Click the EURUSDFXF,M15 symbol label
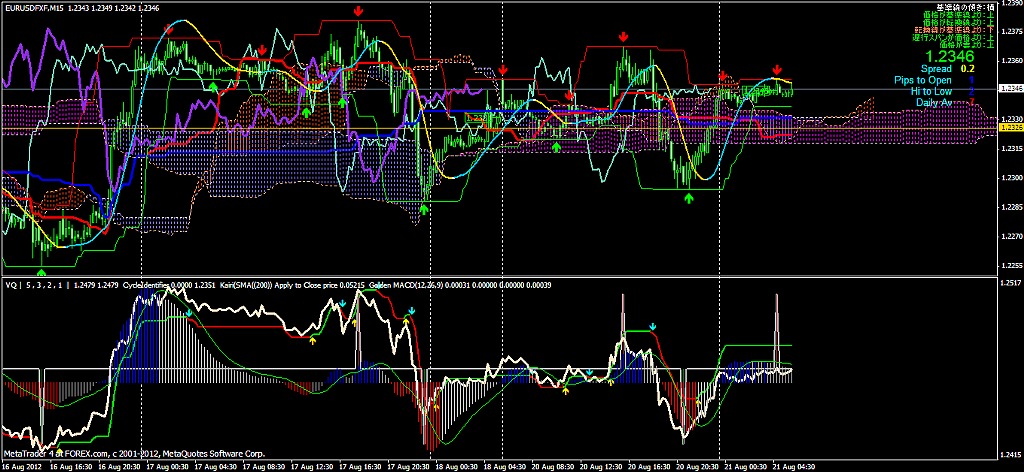 click(x=34, y=8)
